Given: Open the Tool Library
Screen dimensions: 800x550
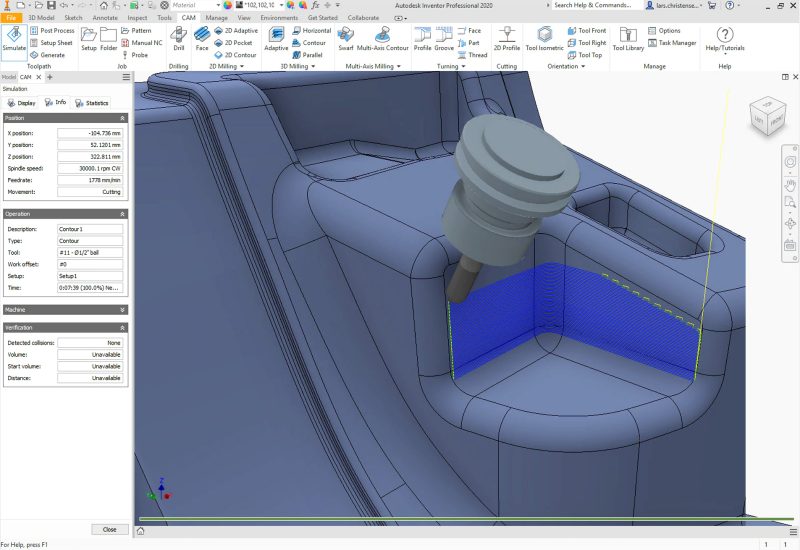Looking at the screenshot, I should tap(628, 40).
